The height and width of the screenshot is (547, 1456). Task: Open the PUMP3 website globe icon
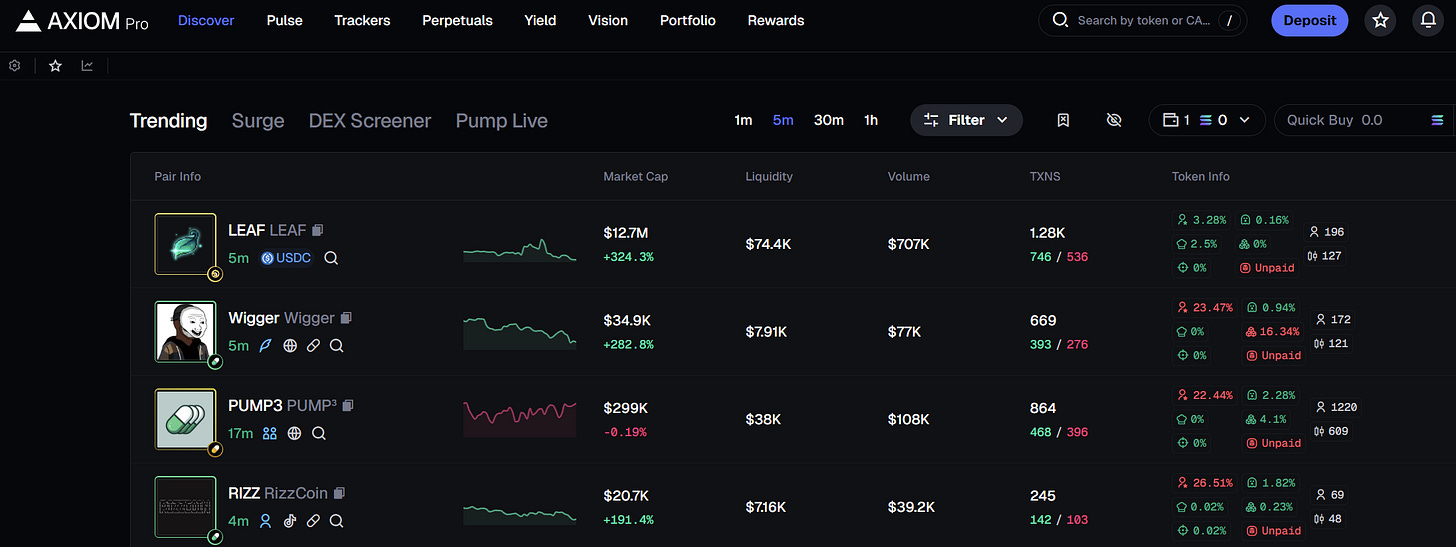[x=294, y=434]
